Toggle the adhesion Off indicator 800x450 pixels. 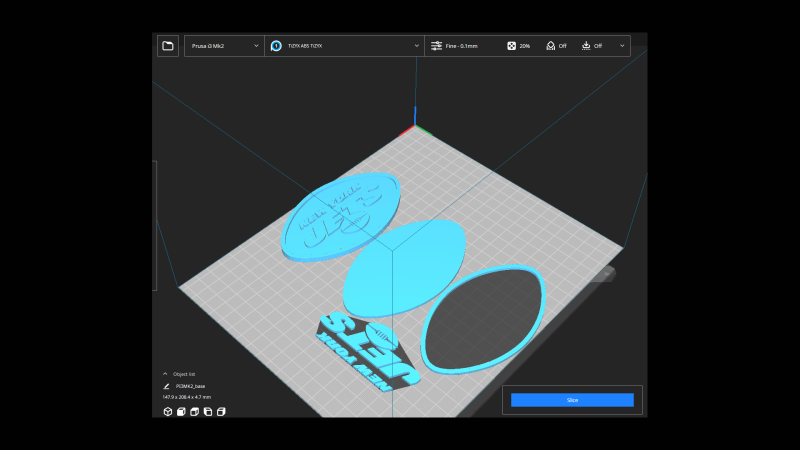[588, 46]
